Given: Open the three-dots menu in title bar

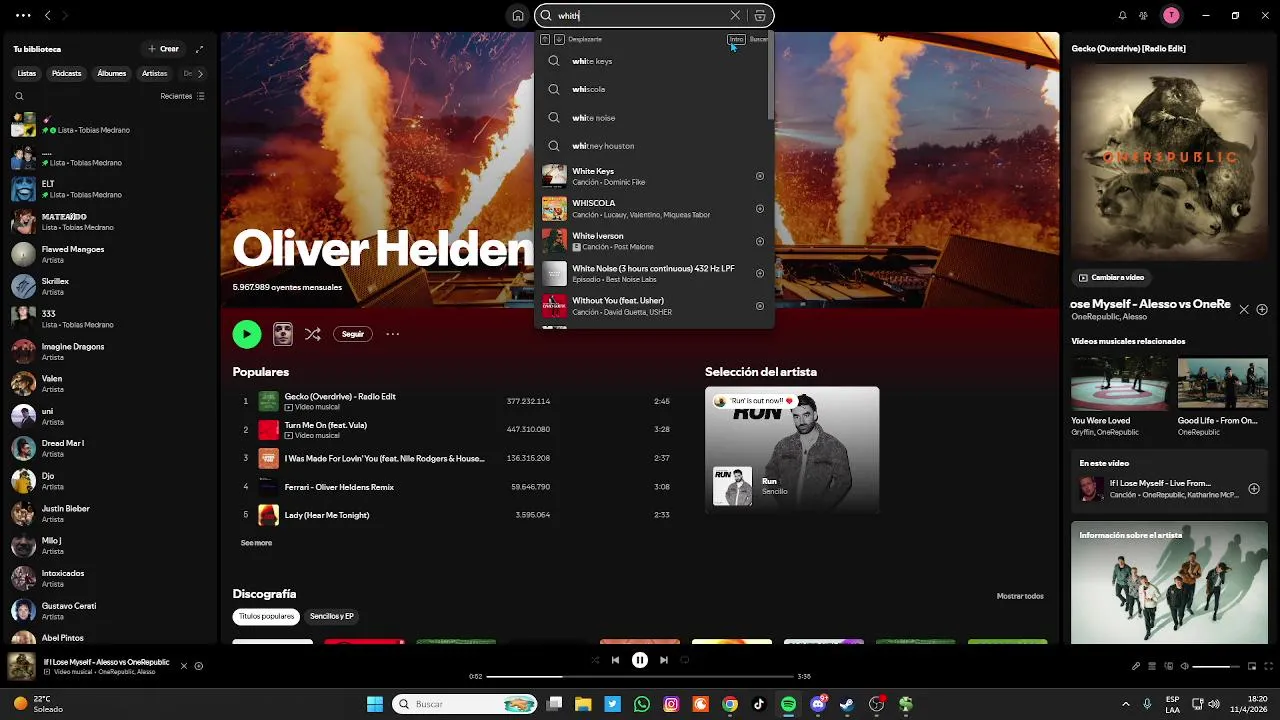Looking at the screenshot, I should click(x=22, y=15).
